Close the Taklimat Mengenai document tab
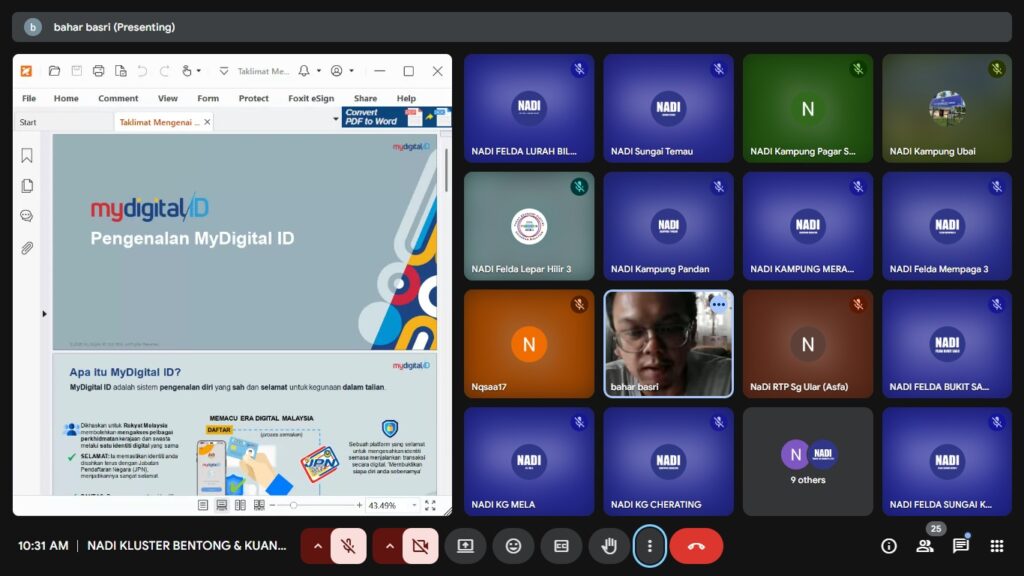 click(x=207, y=122)
